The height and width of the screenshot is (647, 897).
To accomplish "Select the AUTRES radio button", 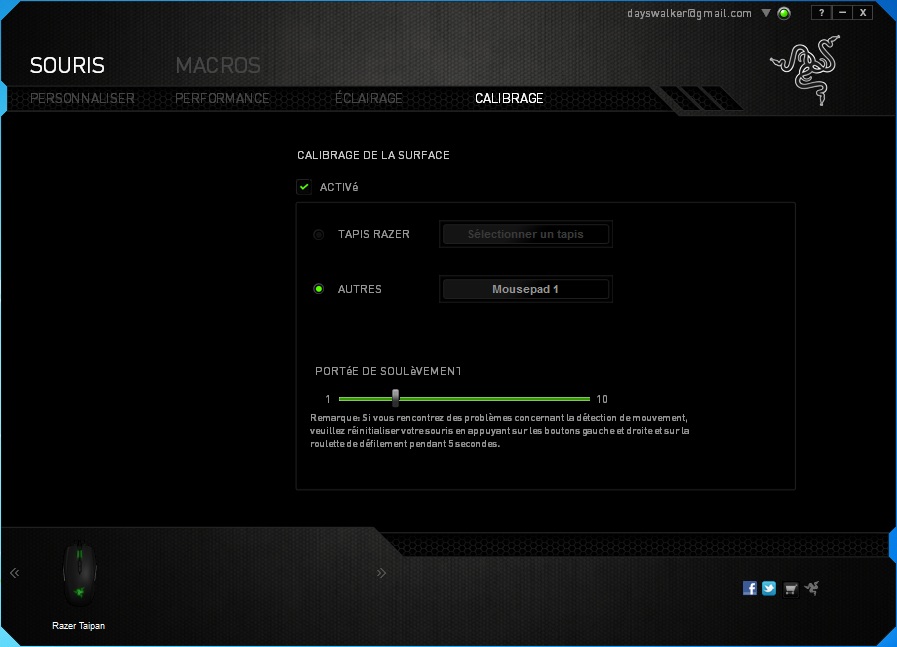I will point(319,289).
